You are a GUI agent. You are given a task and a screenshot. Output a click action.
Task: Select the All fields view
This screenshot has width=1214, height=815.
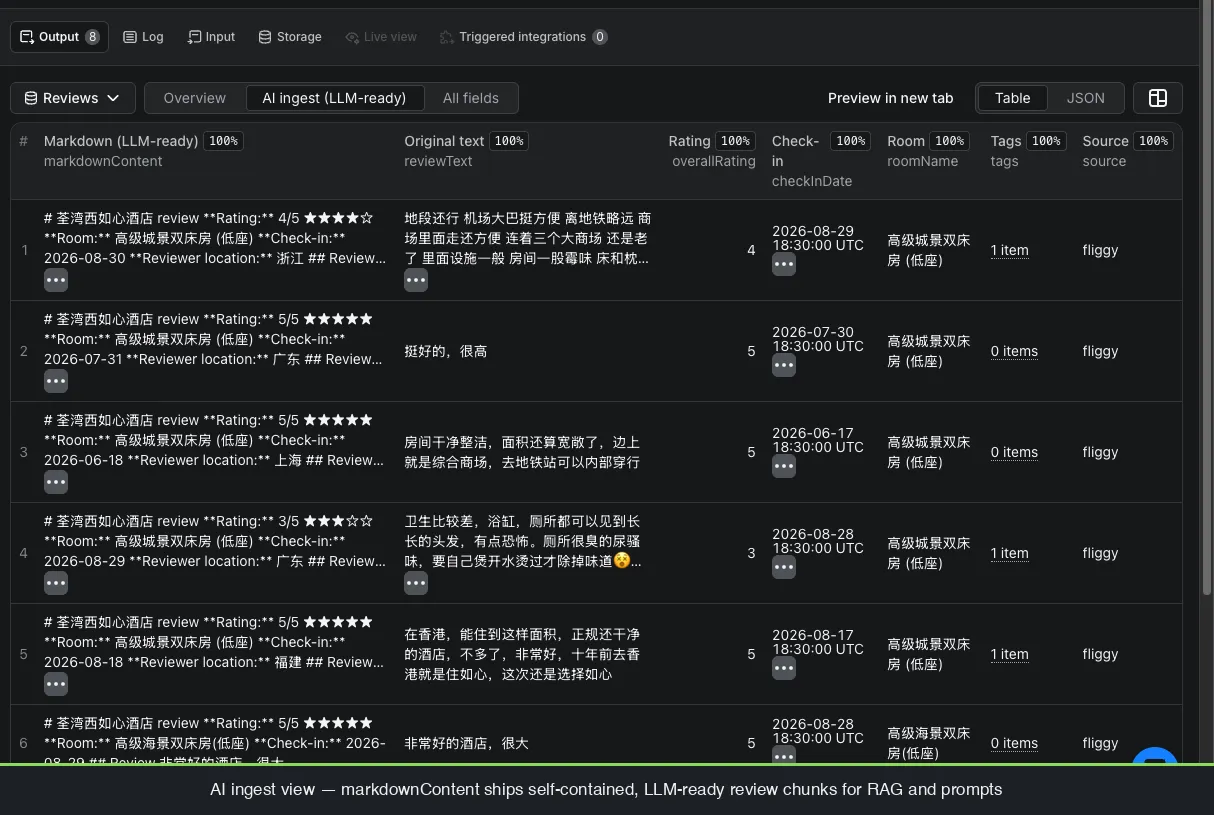click(x=471, y=98)
